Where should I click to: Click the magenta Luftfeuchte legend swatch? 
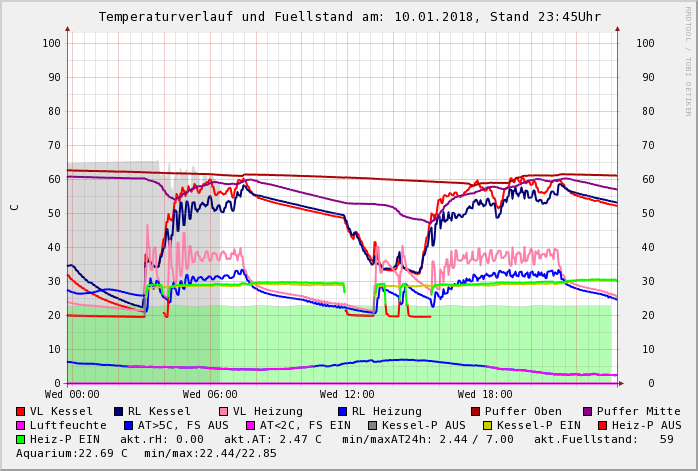click(21, 425)
